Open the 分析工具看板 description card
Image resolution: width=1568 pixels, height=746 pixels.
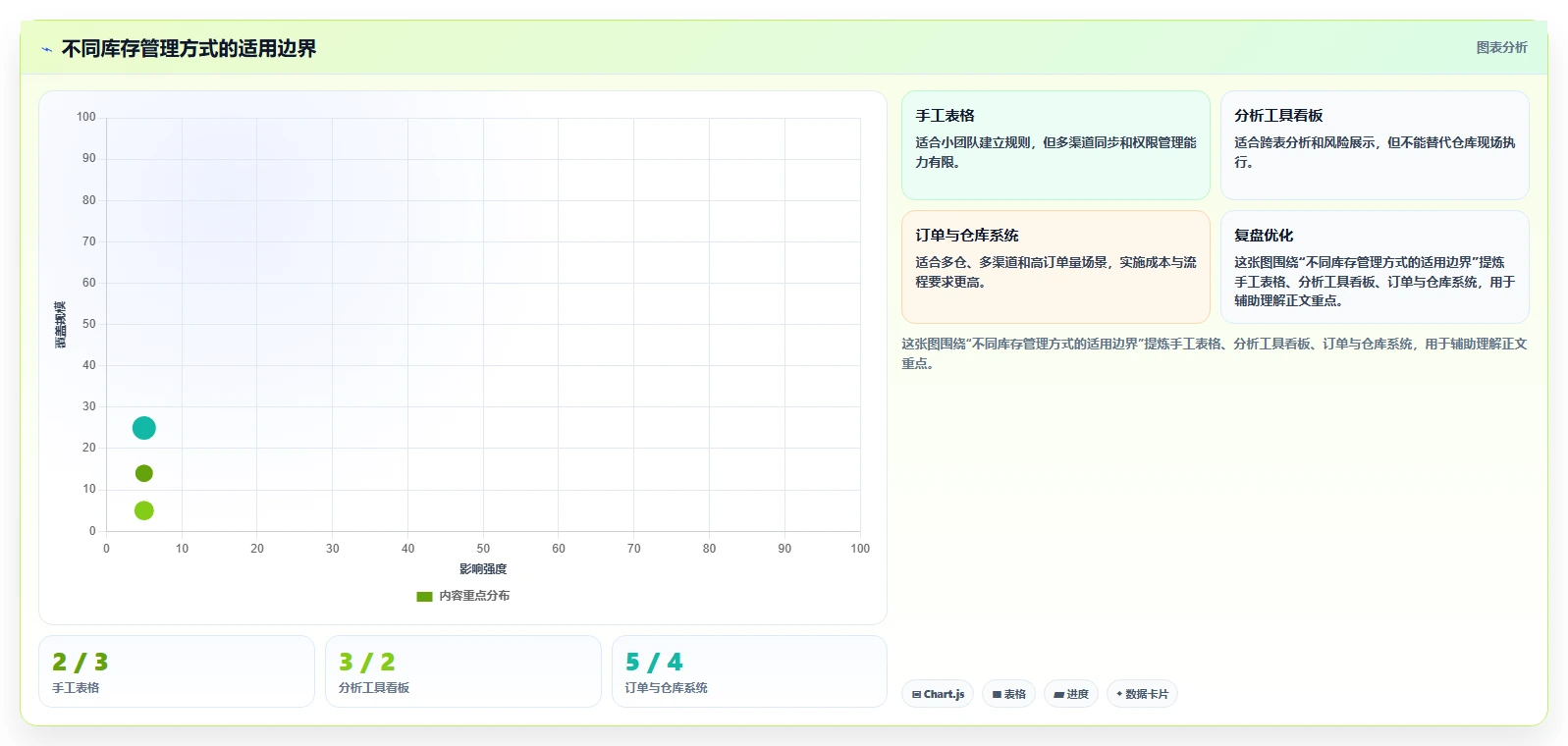coord(1375,145)
